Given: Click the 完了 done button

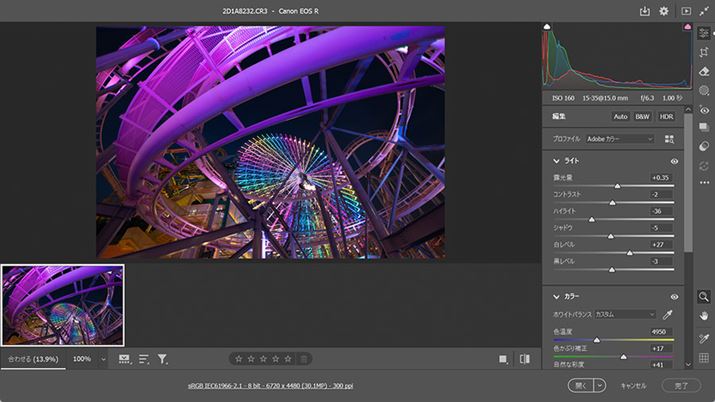Looking at the screenshot, I should [681, 386].
